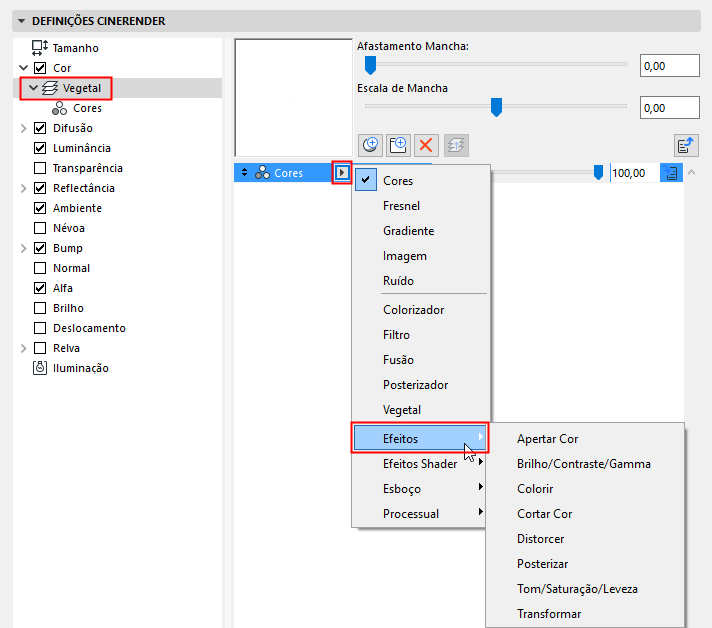Open the Esboço submenu

tap(420, 489)
